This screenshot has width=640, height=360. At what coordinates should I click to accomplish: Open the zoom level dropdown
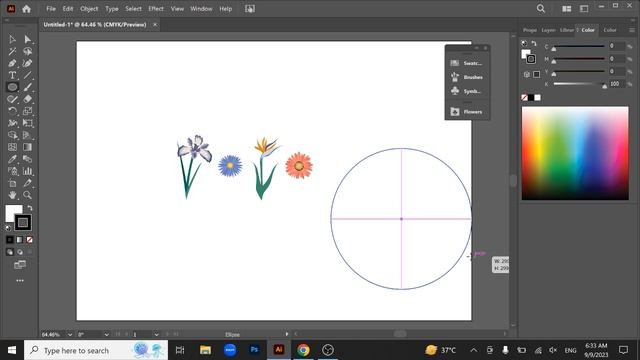point(70,334)
